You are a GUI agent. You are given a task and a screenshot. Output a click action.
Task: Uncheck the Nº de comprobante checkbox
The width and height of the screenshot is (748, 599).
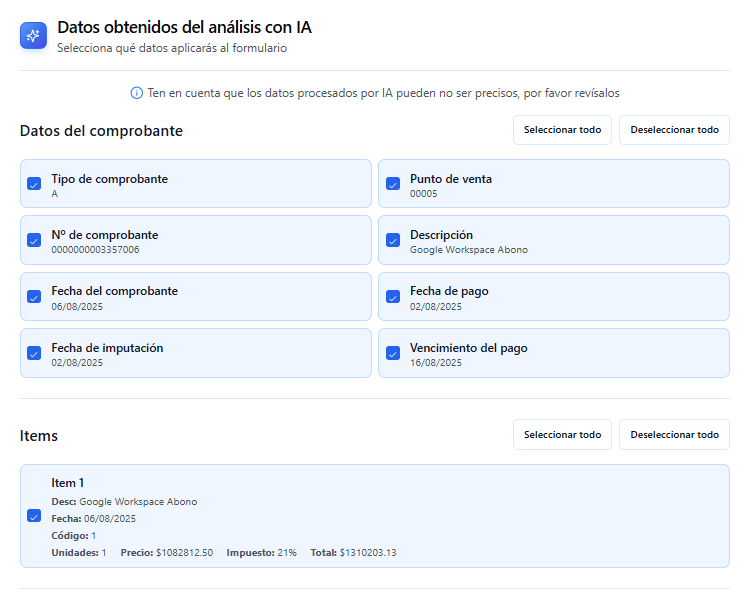point(34,240)
